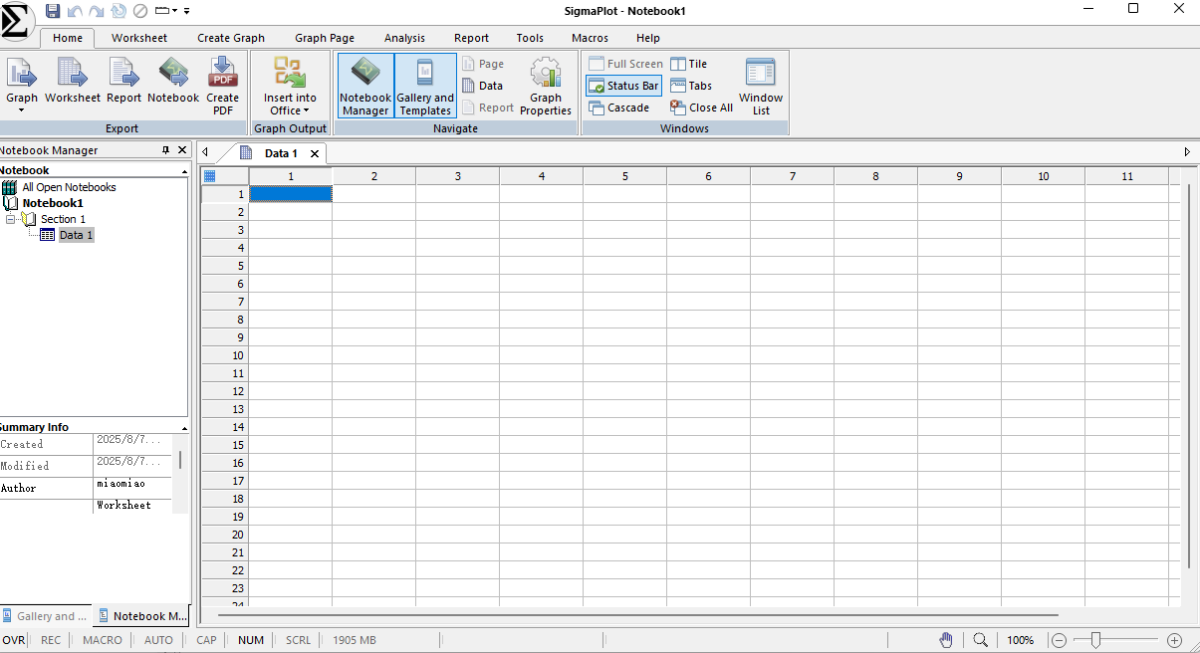The height and width of the screenshot is (653, 1200).
Task: Select the pan hand tool in status bar
Action: pyautogui.click(x=946, y=640)
